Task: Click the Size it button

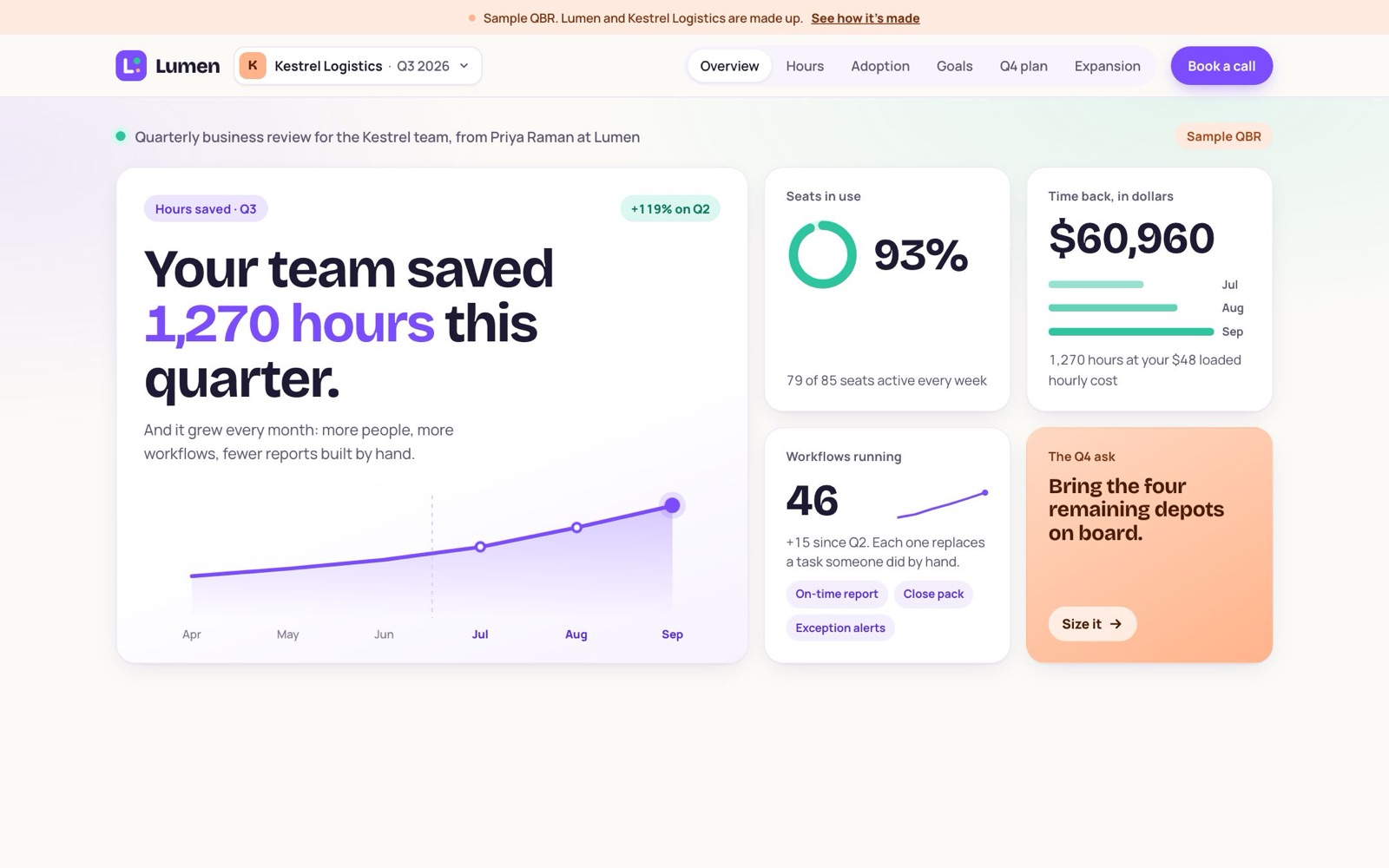Action: (1092, 624)
